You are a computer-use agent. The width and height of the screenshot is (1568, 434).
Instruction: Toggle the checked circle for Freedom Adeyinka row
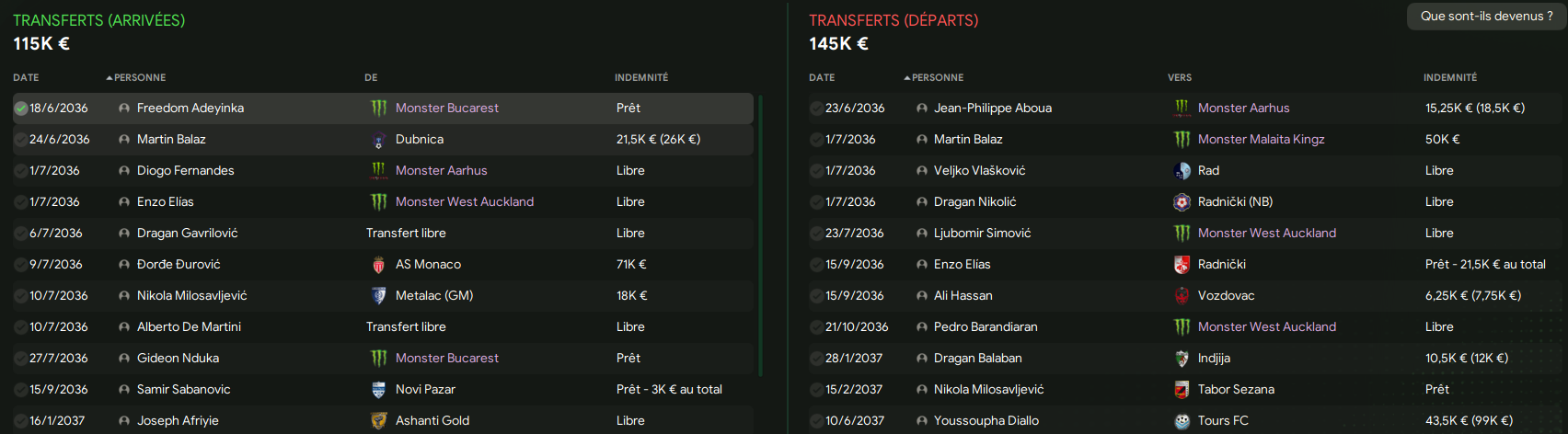(x=20, y=108)
